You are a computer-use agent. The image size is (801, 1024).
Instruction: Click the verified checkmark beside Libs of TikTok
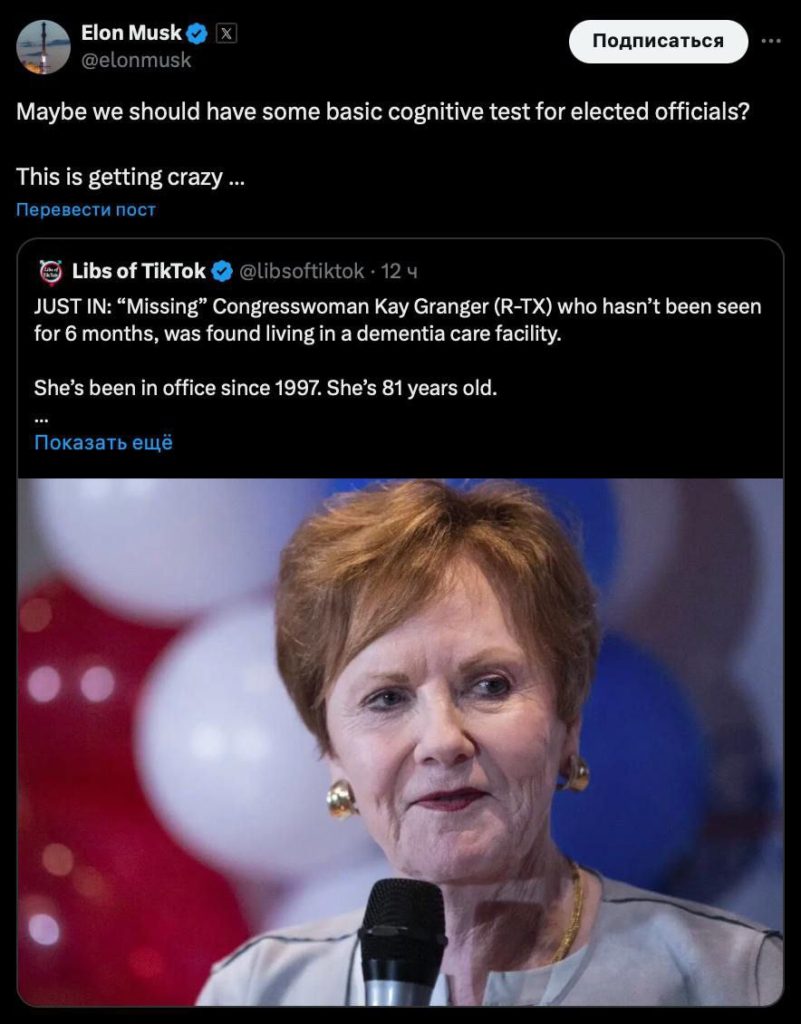[222, 271]
